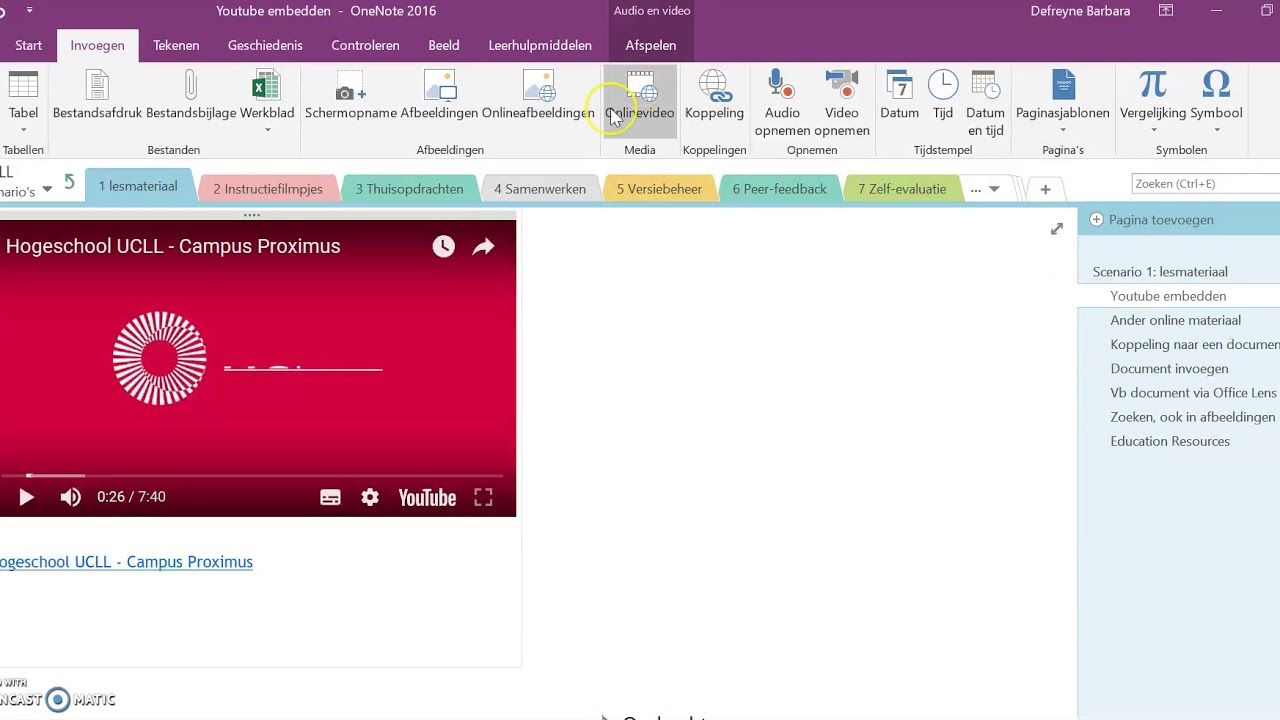The width and height of the screenshot is (1280, 720).
Task: Enter fullscreen on the video
Action: [483, 497]
